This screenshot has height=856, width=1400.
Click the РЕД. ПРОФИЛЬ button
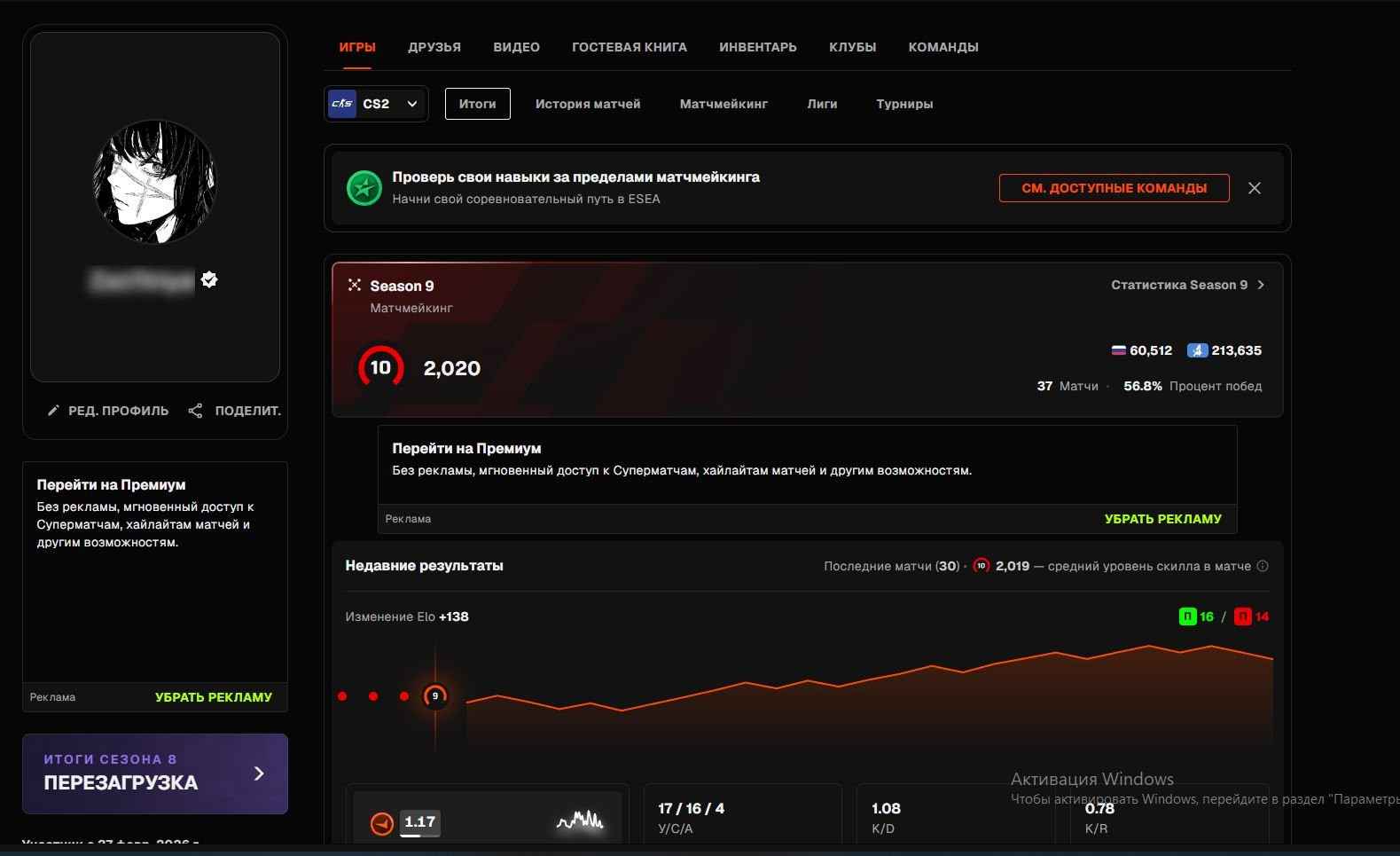pos(107,411)
